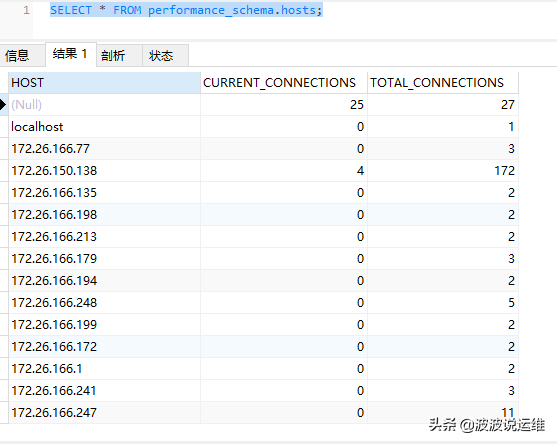557x444 pixels.
Task: Select the localhost host cell
Action: click(x=104, y=127)
